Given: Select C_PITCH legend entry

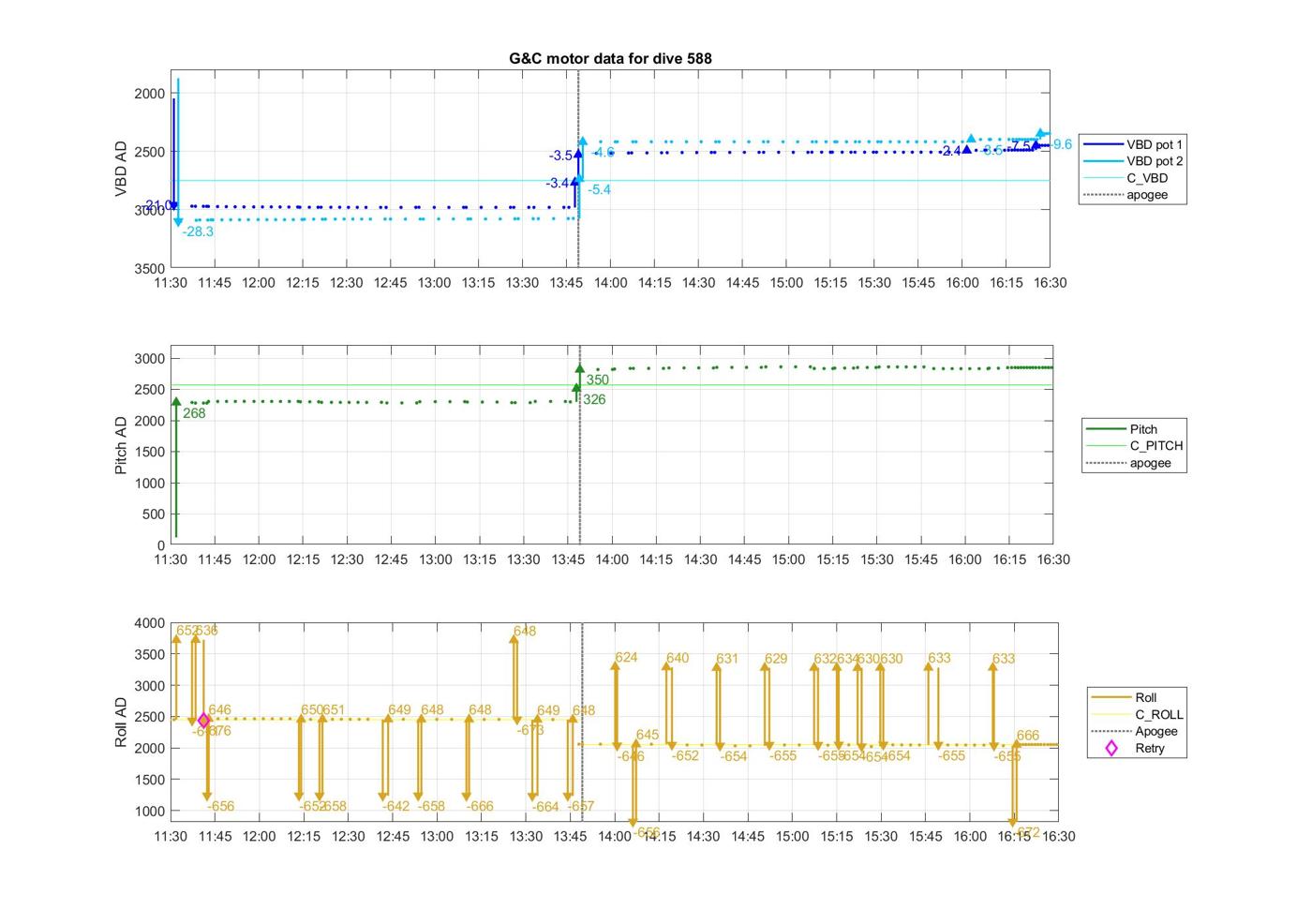Looking at the screenshot, I should coord(1135,446).
